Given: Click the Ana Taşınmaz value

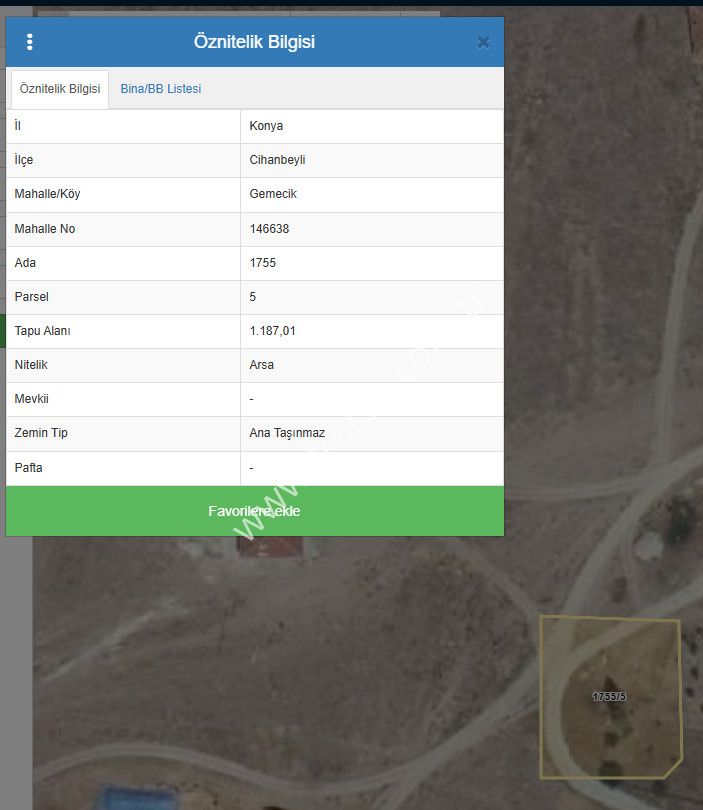Looking at the screenshot, I should pyautogui.click(x=287, y=433).
